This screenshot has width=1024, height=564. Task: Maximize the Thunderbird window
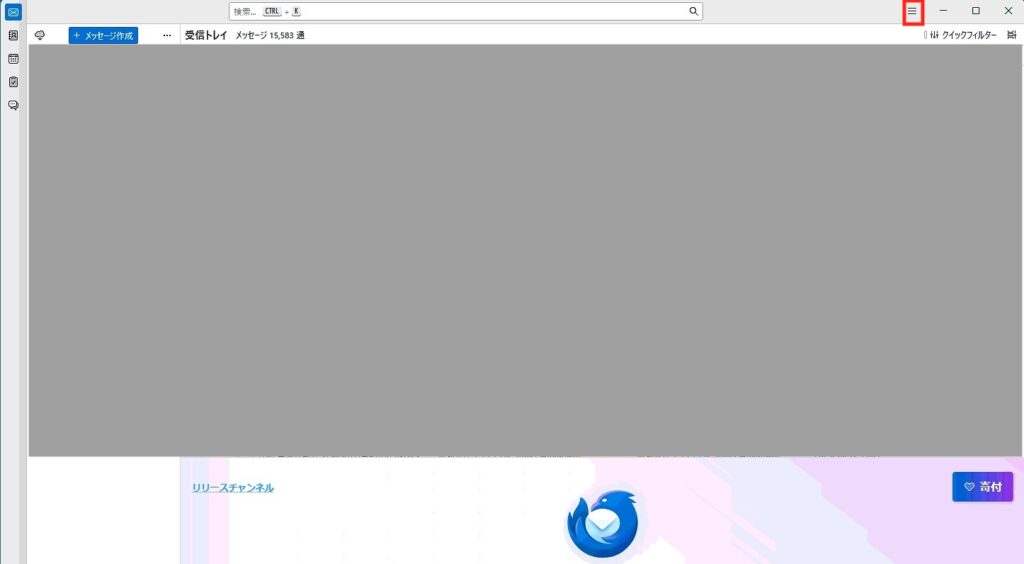point(976,11)
